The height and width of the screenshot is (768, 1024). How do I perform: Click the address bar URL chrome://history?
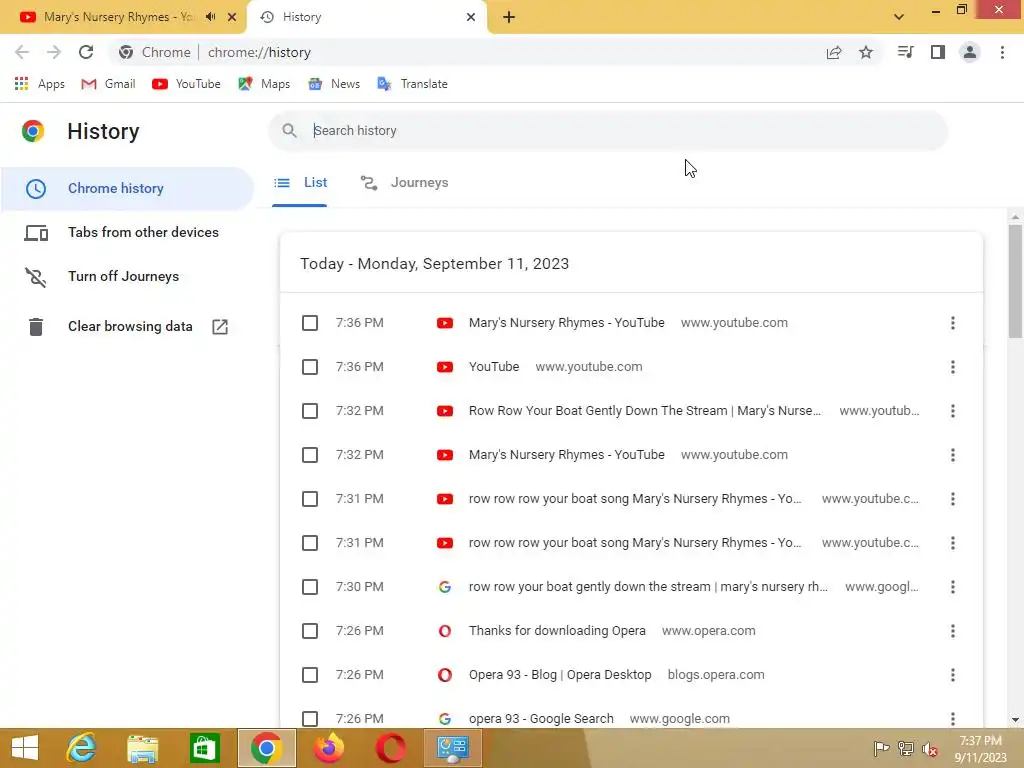coord(259,52)
